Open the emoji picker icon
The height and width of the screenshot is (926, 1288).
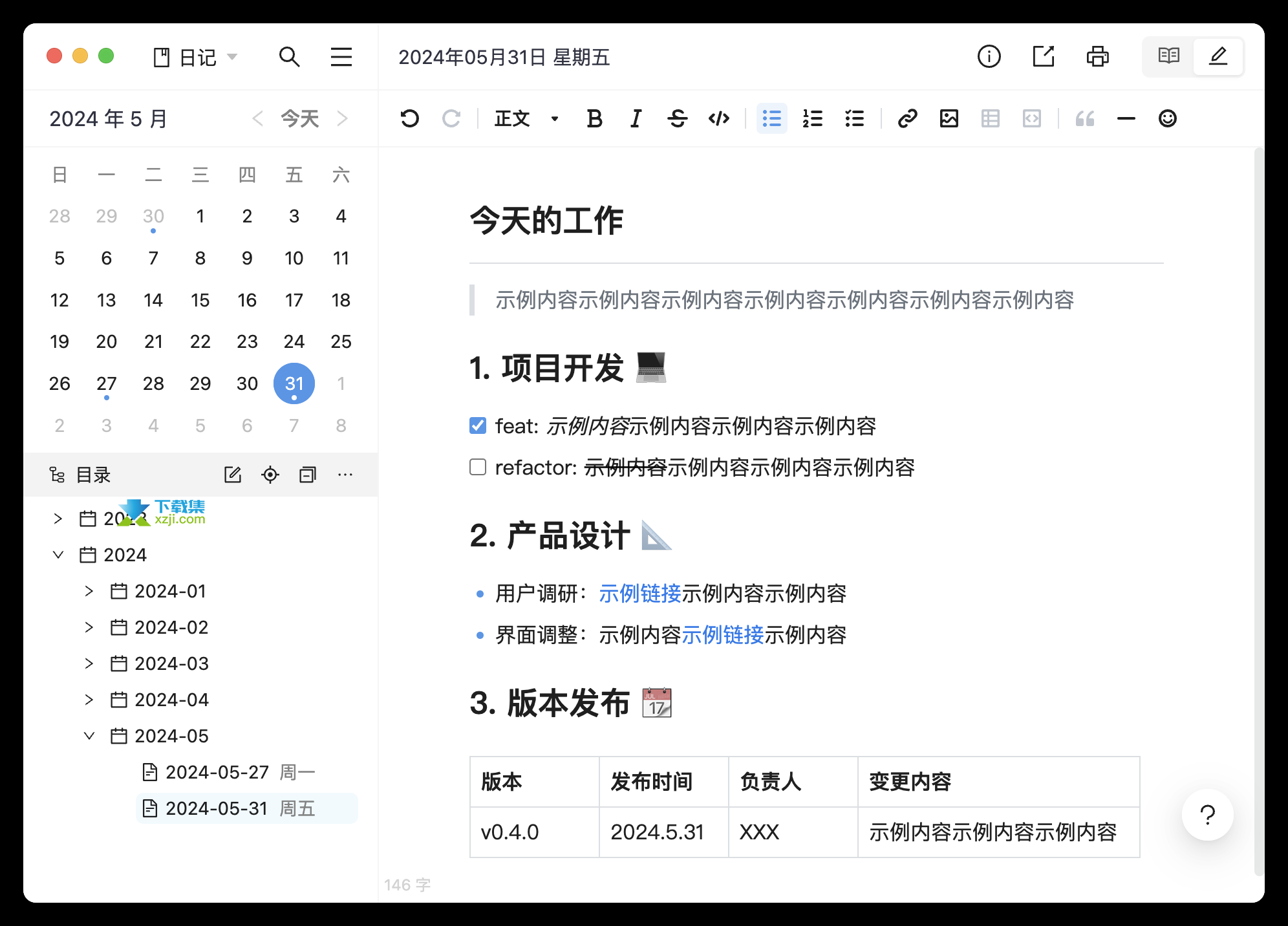[1167, 118]
